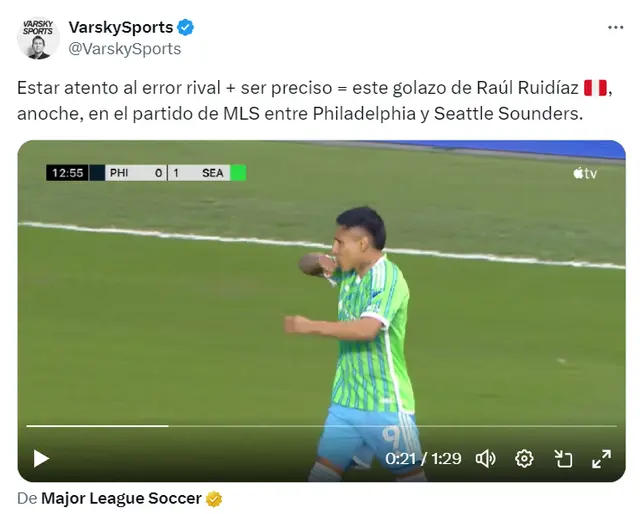Viewport: 640px width, 514px height.
Task: Play the Ruidíaz goal video
Action: [x=41, y=458]
